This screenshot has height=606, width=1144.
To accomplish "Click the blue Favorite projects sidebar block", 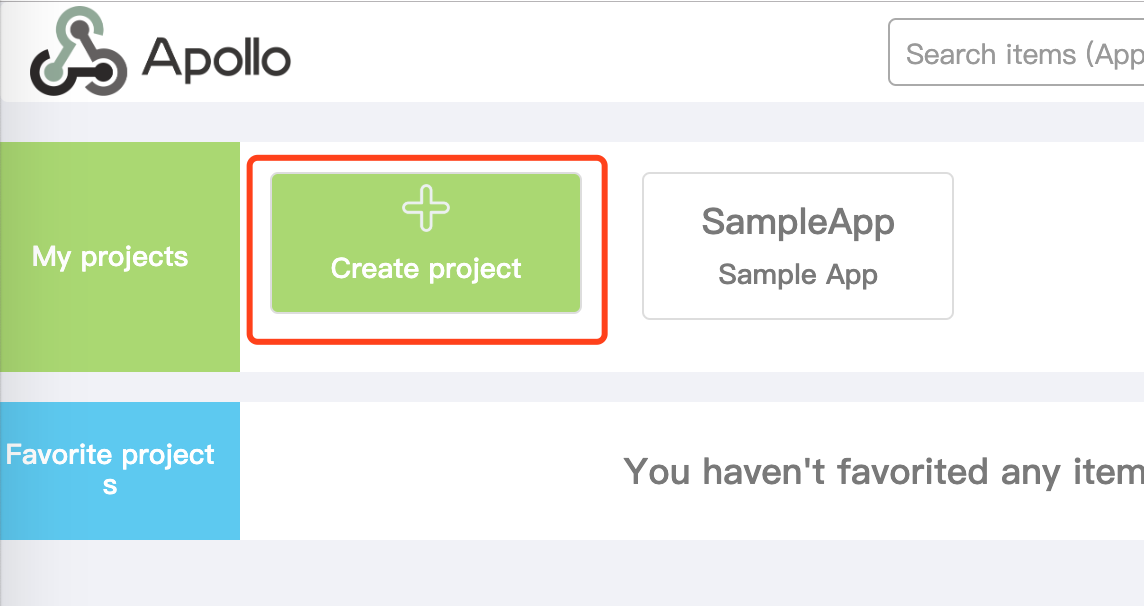I will (x=120, y=470).
